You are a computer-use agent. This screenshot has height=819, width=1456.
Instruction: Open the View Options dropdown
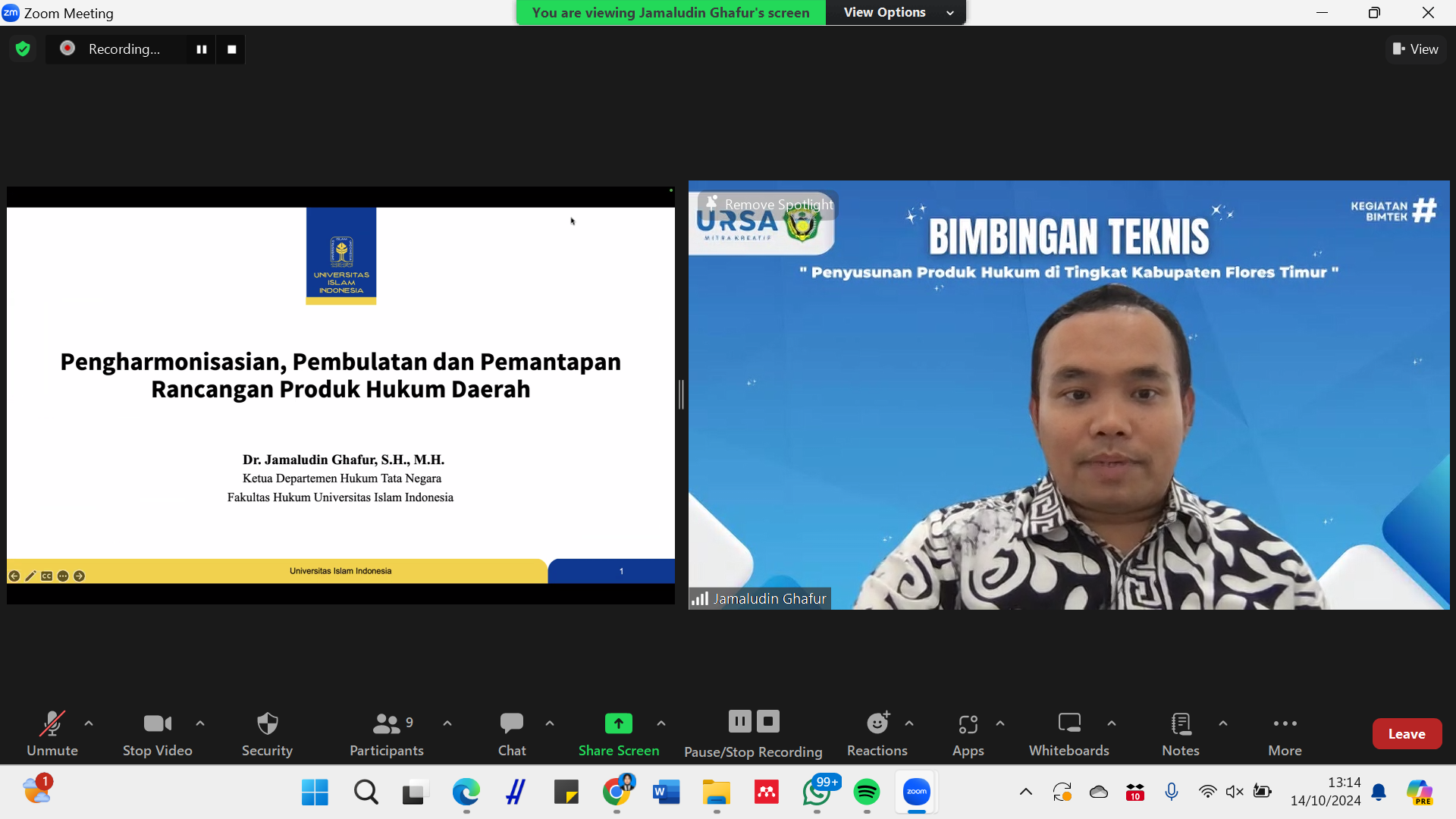click(x=896, y=13)
